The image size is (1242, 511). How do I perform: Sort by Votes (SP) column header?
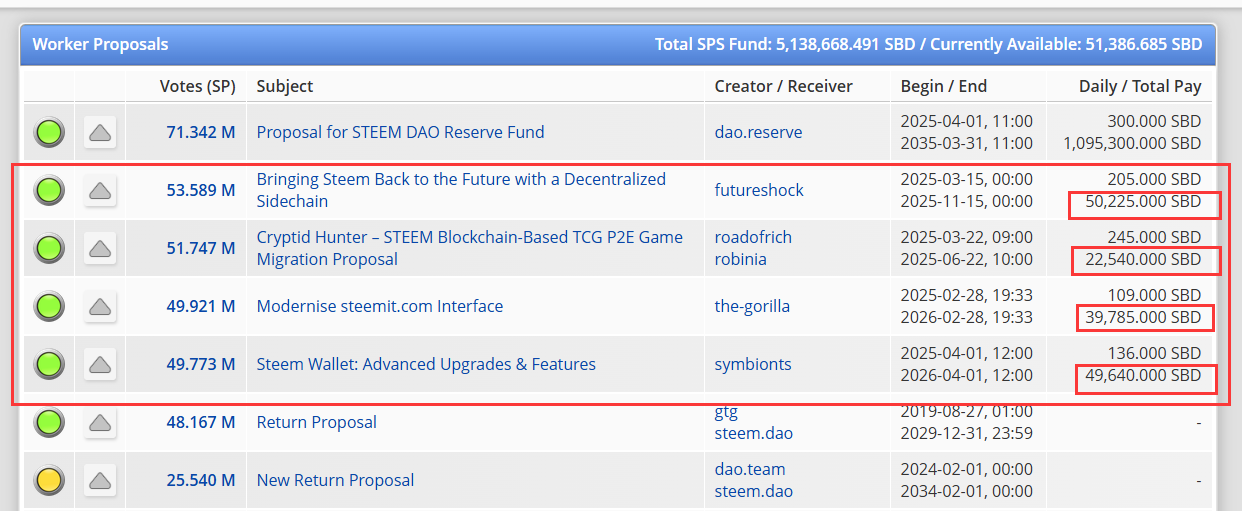coord(198,86)
